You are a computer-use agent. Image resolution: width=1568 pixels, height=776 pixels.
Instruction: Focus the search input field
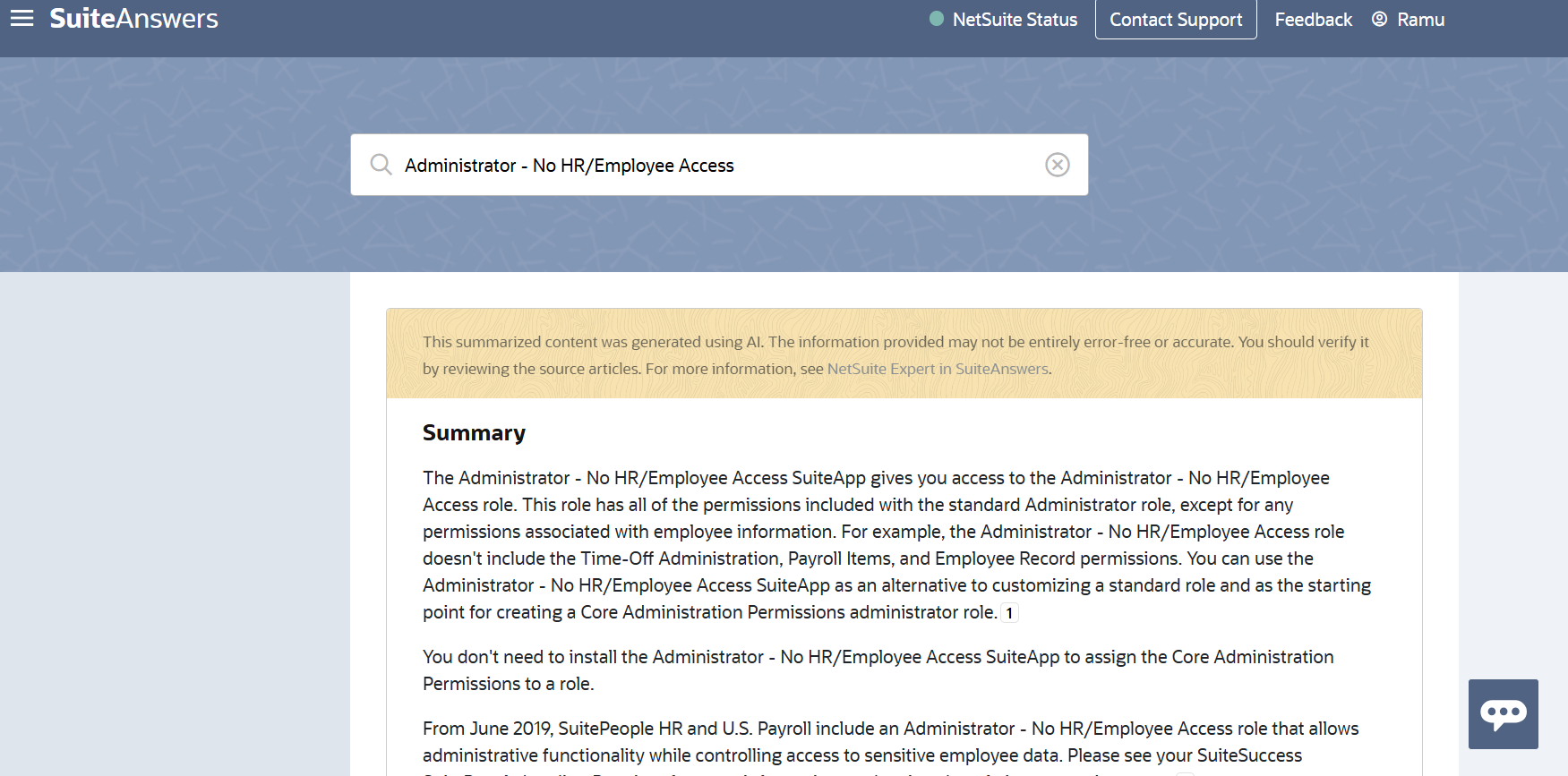click(x=719, y=166)
